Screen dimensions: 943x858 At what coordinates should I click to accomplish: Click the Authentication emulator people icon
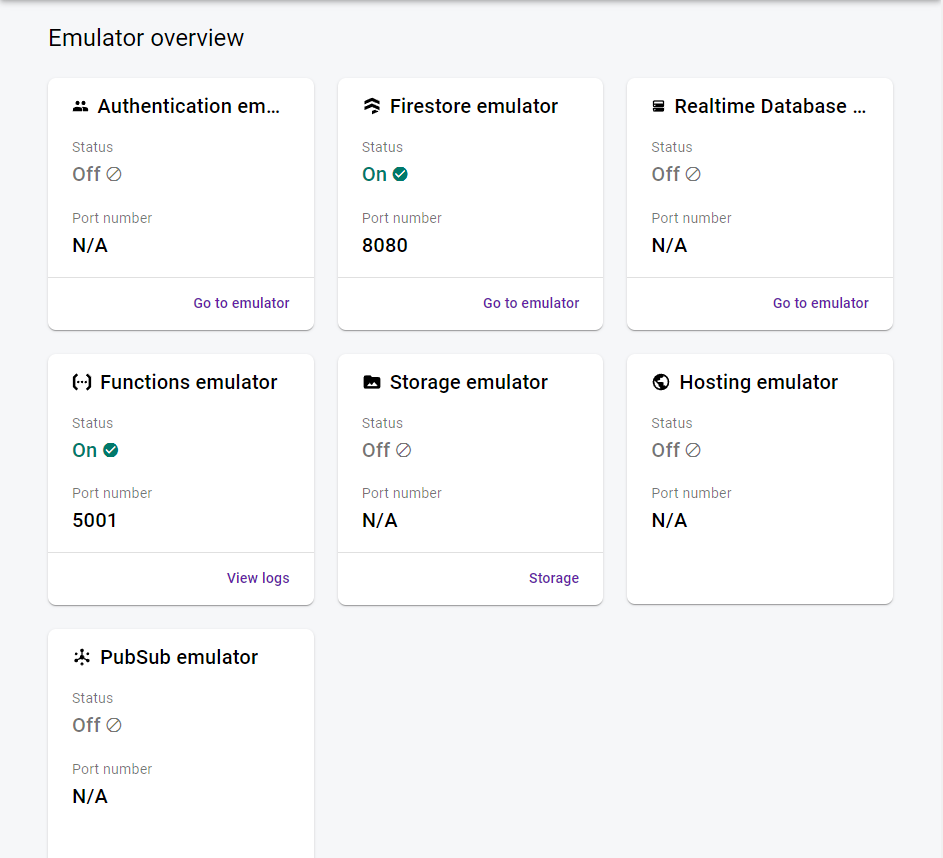[81, 106]
